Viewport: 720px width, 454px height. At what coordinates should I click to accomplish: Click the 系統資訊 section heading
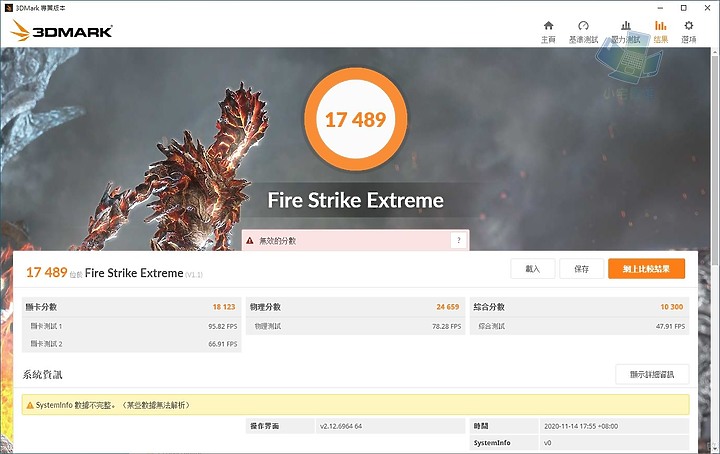tap(42, 375)
